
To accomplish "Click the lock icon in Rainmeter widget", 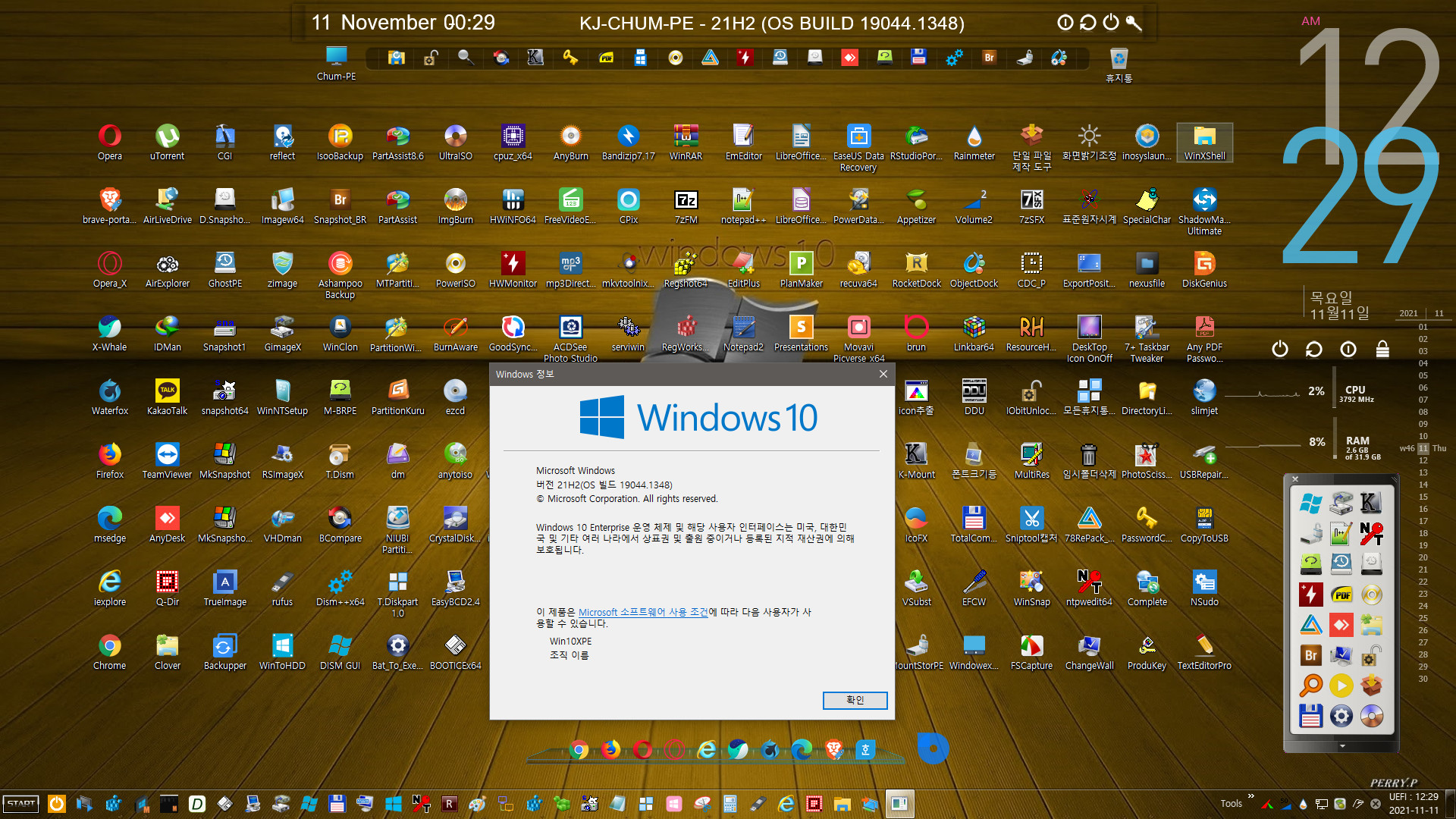I will [x=1382, y=349].
